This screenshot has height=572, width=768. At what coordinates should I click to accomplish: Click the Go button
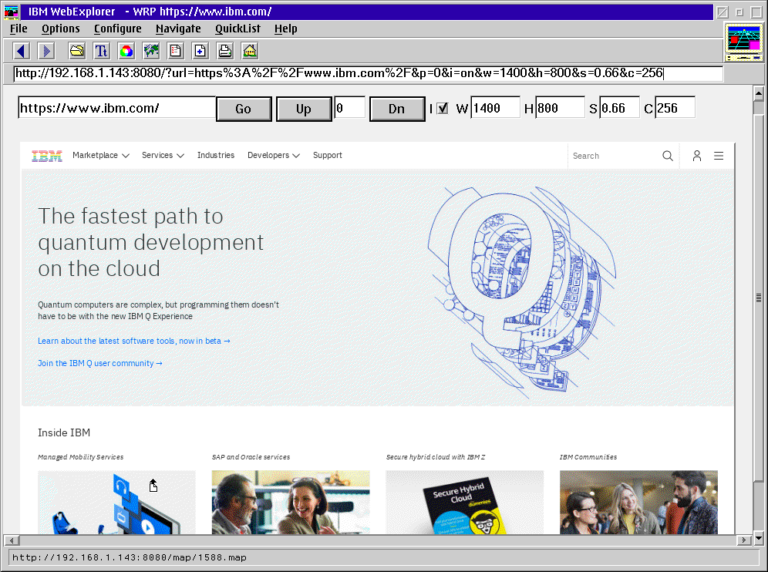243,109
